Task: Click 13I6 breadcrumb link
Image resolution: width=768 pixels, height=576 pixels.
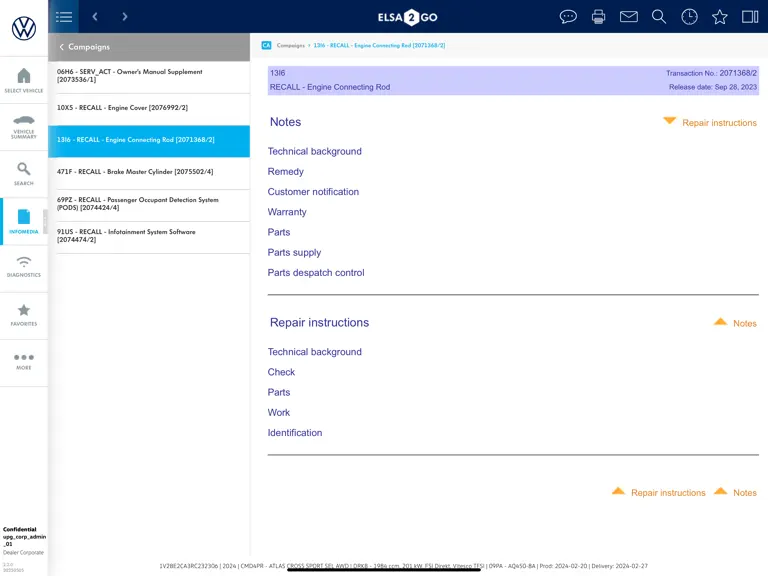Action: pos(379,46)
